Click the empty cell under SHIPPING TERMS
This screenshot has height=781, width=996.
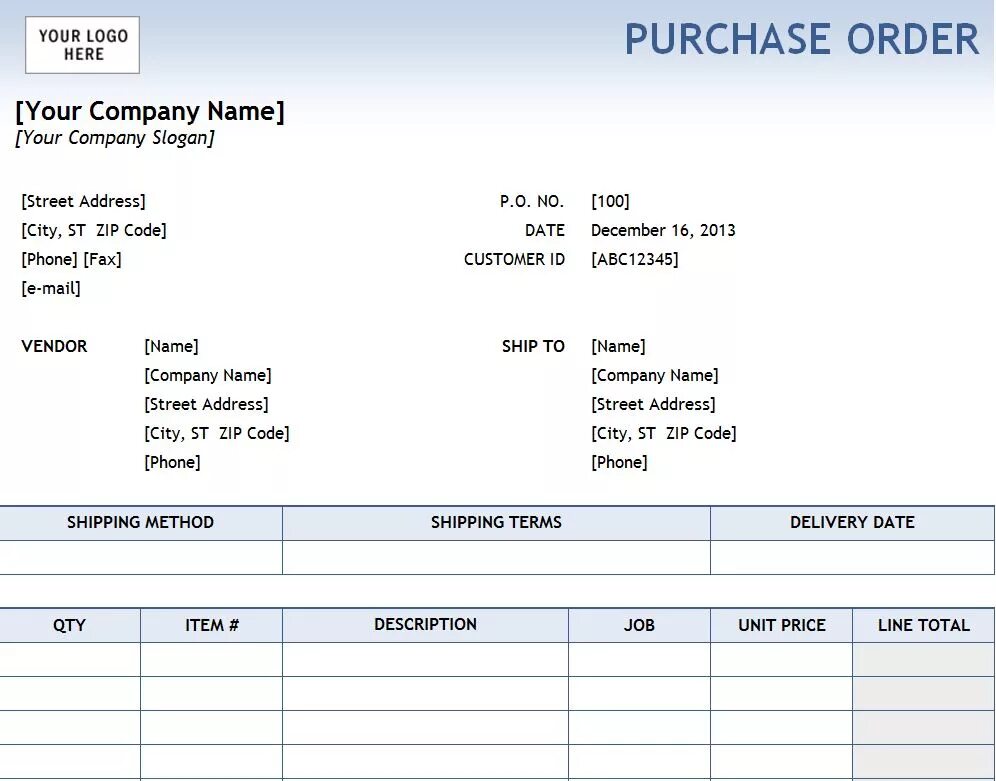pos(496,557)
